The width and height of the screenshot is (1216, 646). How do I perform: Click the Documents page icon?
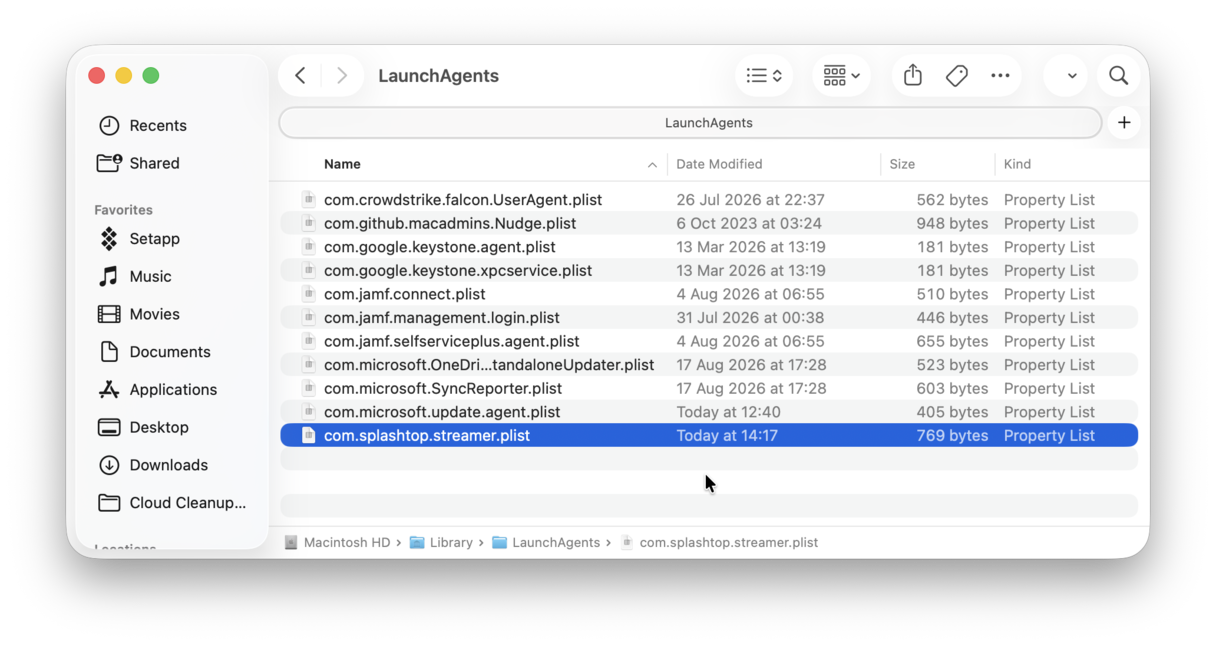click(109, 352)
